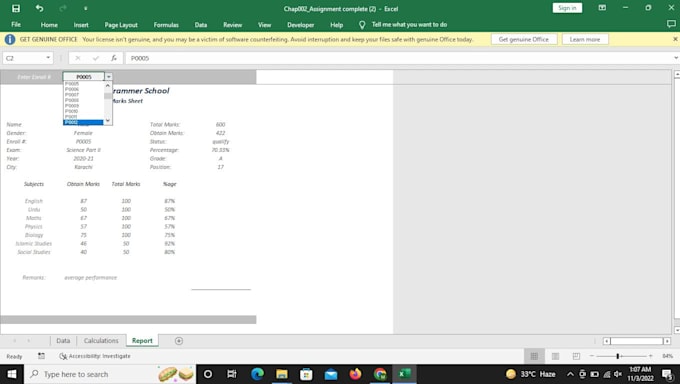680x384 pixels.
Task: Undo the last action
Action: (x=39, y=8)
